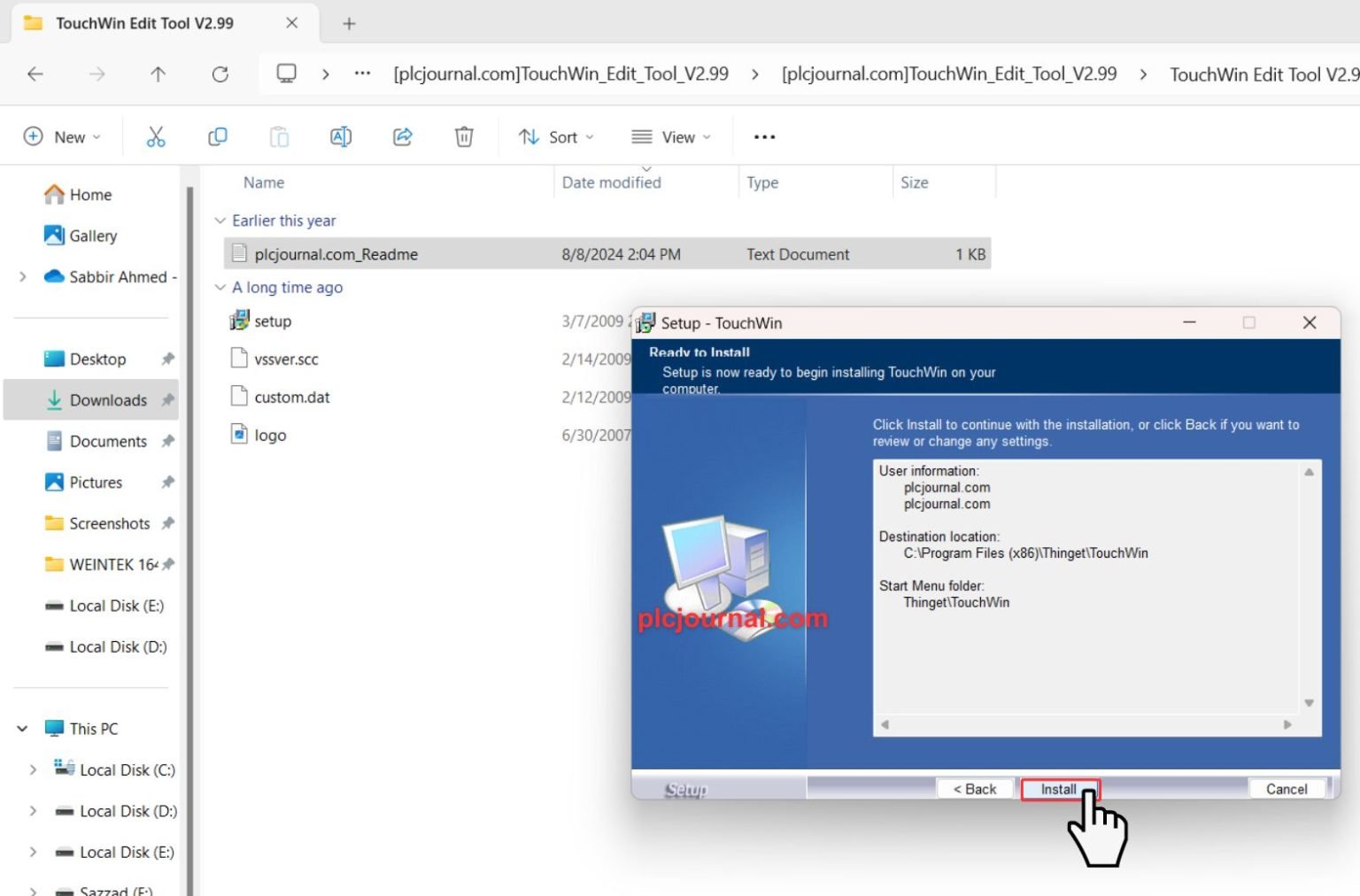Click the Copy icon in the toolbar

click(217, 136)
